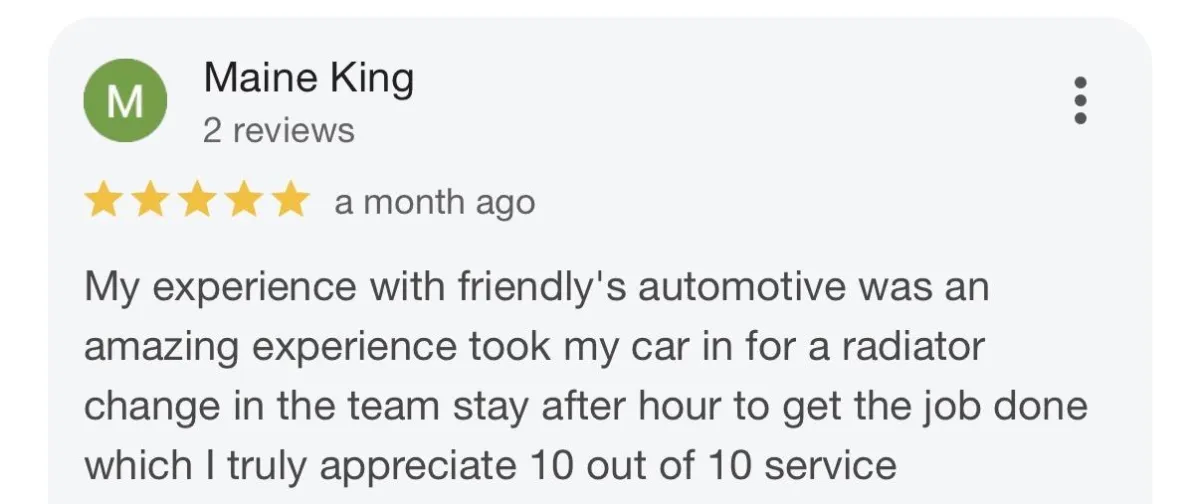Select the third gold rating star
The image size is (1200, 504).
coord(197,201)
